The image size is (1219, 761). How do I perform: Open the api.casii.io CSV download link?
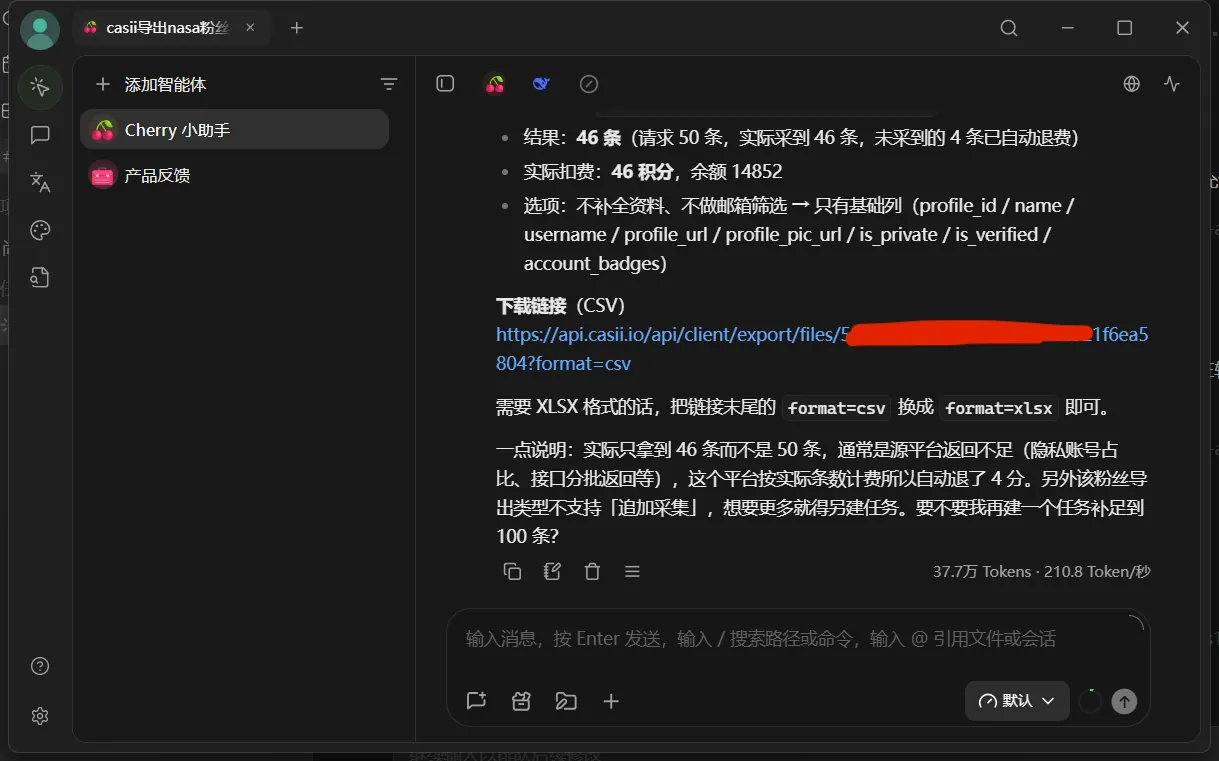point(822,349)
